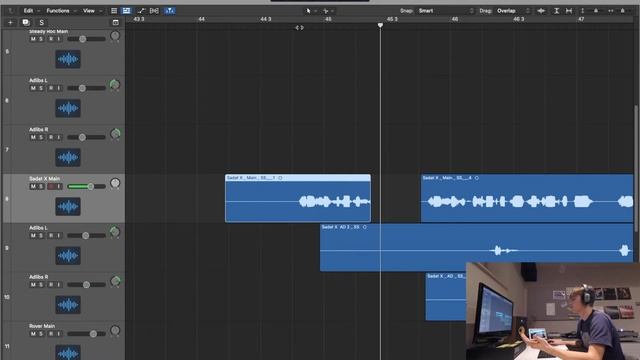Click track 7 Adlibs R waveform icon

tap(68, 157)
